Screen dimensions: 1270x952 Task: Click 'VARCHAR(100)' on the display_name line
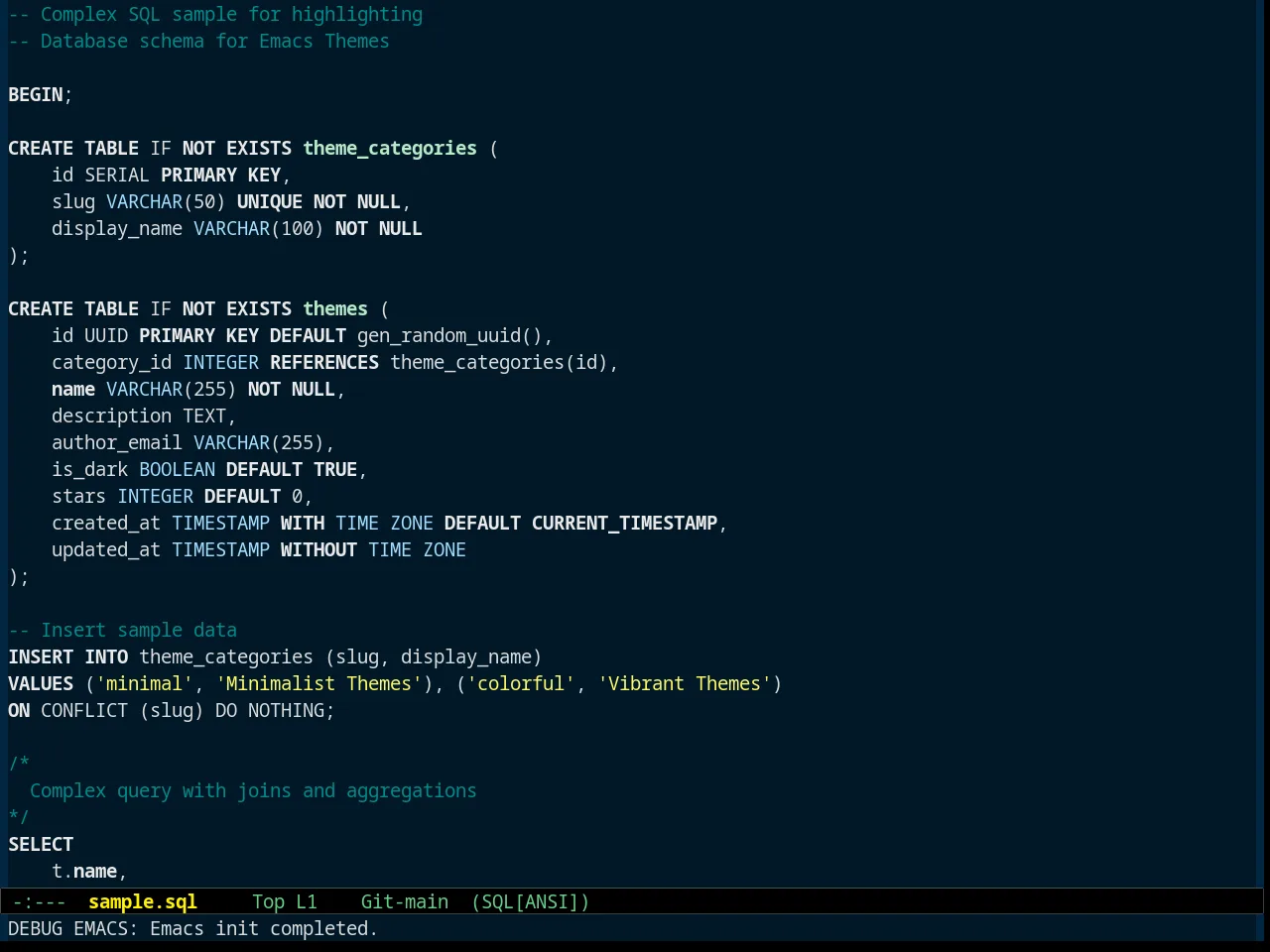pyautogui.click(x=259, y=228)
